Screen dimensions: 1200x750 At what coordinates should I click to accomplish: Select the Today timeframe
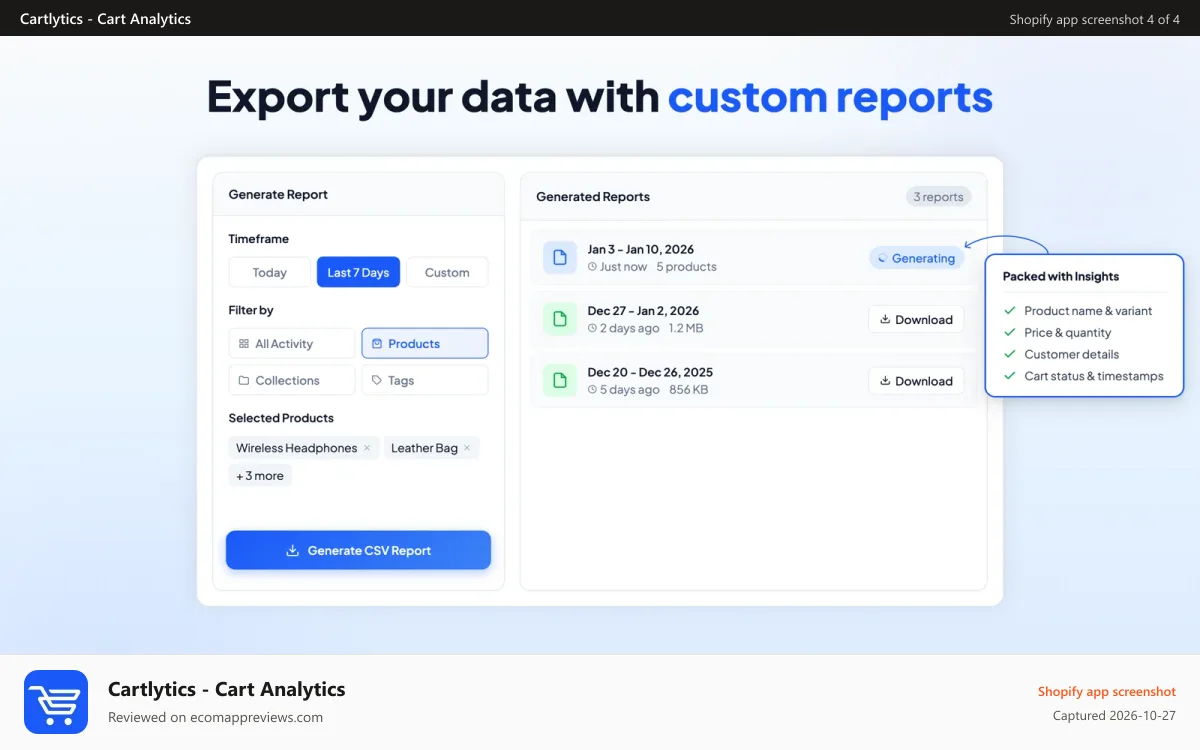[270, 272]
